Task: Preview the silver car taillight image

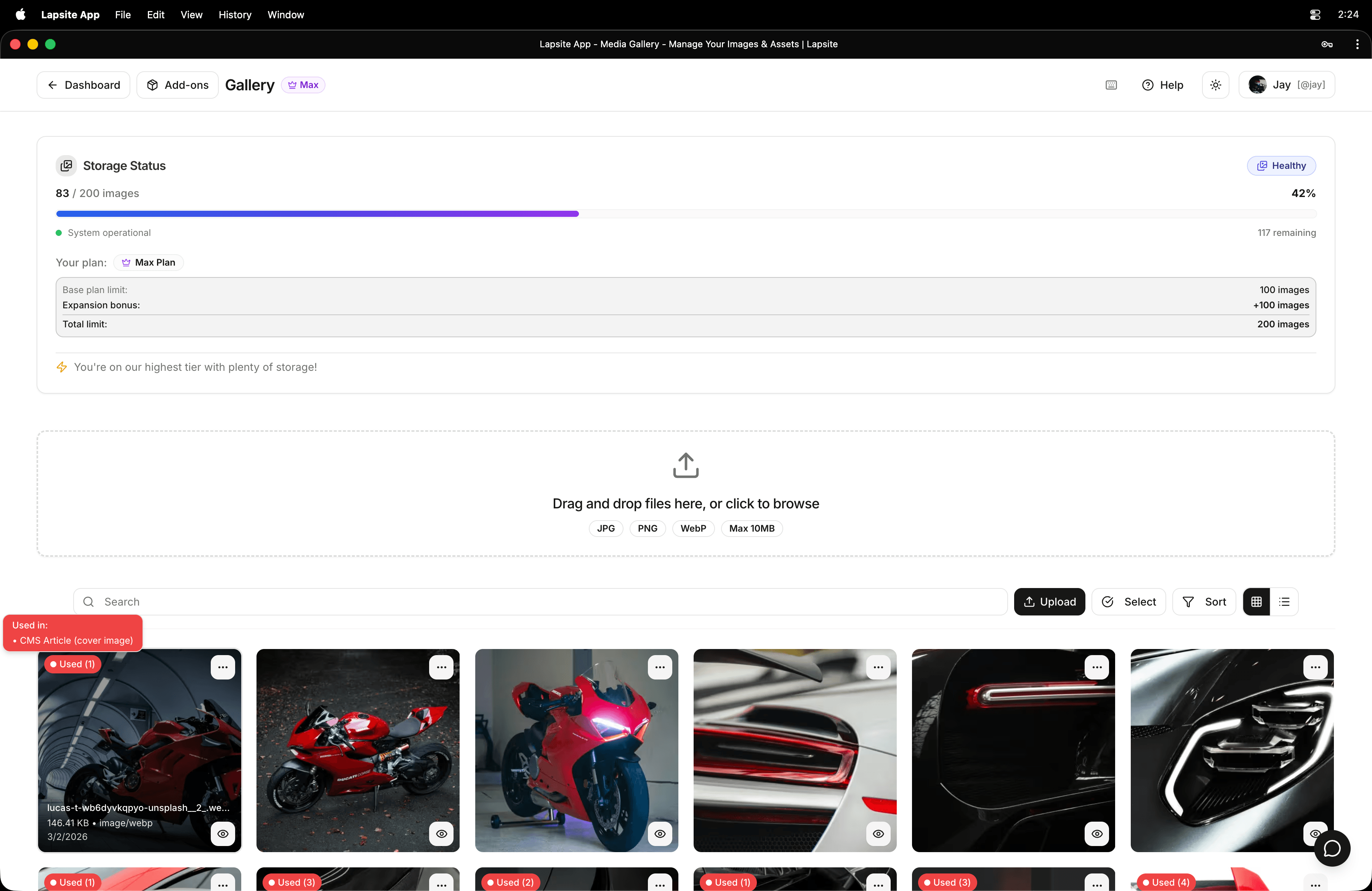Action: point(878,833)
